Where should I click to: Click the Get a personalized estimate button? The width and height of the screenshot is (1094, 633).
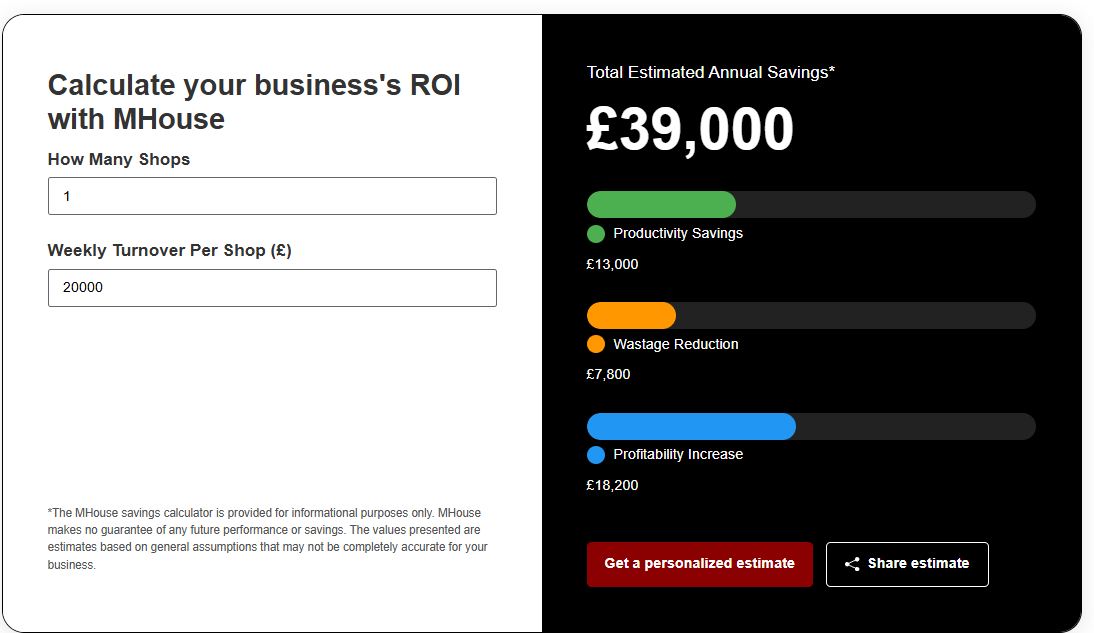point(700,563)
